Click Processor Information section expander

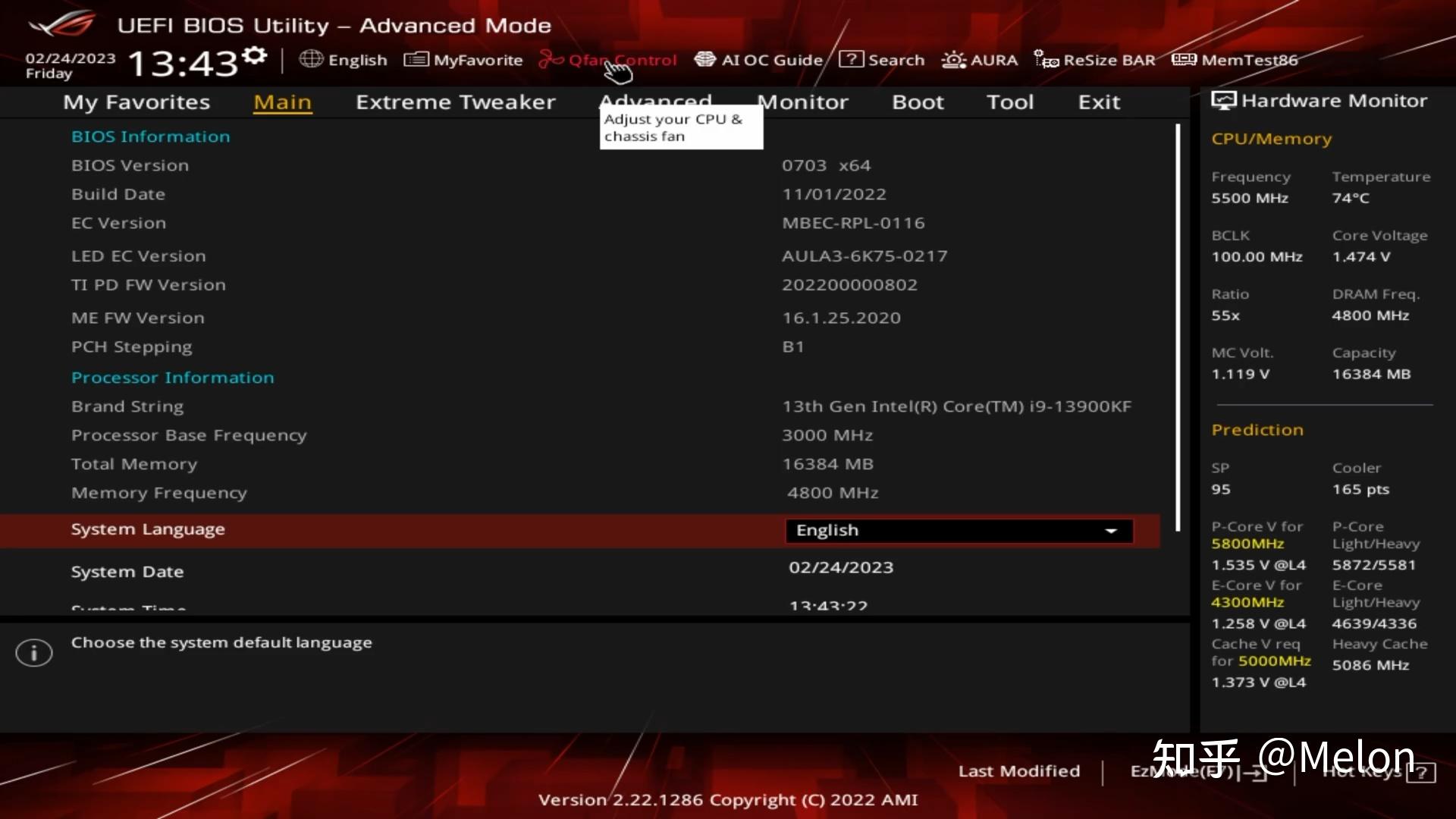click(x=172, y=377)
